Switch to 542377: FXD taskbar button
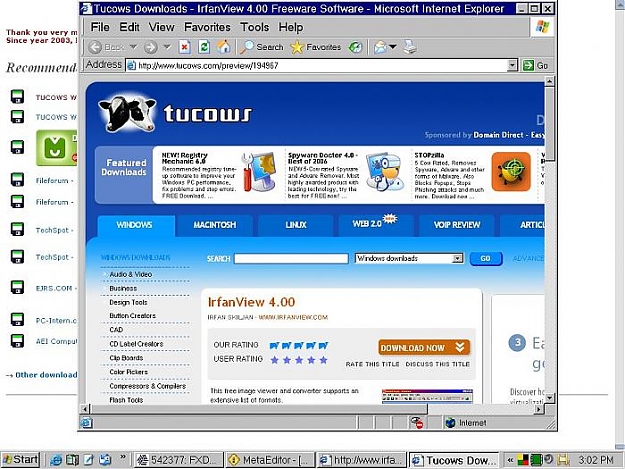The image size is (625, 469). click(179, 460)
